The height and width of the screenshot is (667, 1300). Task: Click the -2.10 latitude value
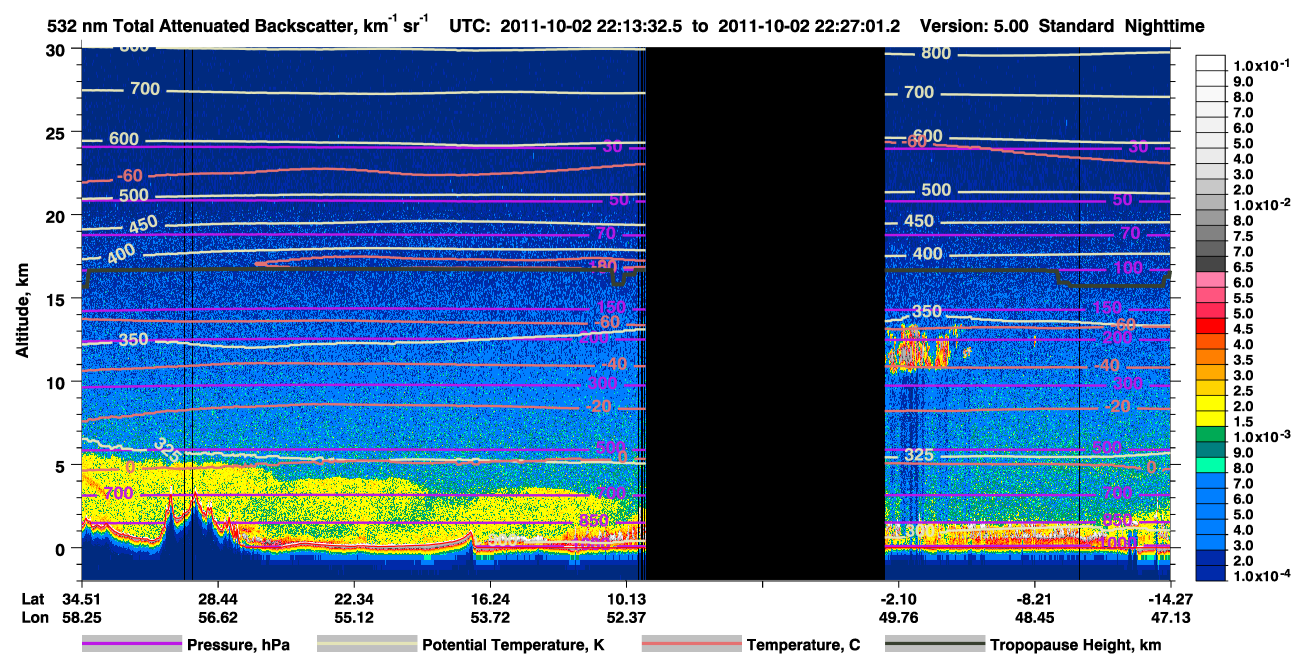(897, 599)
